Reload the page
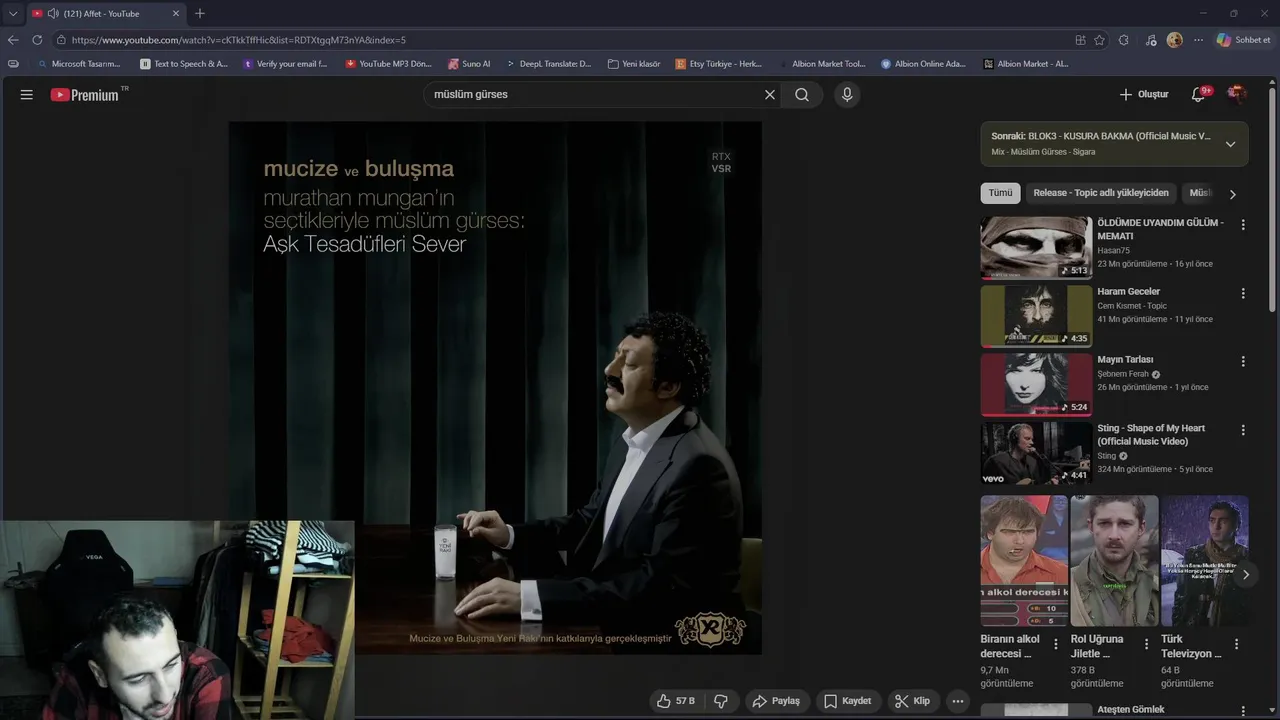 click(37, 40)
